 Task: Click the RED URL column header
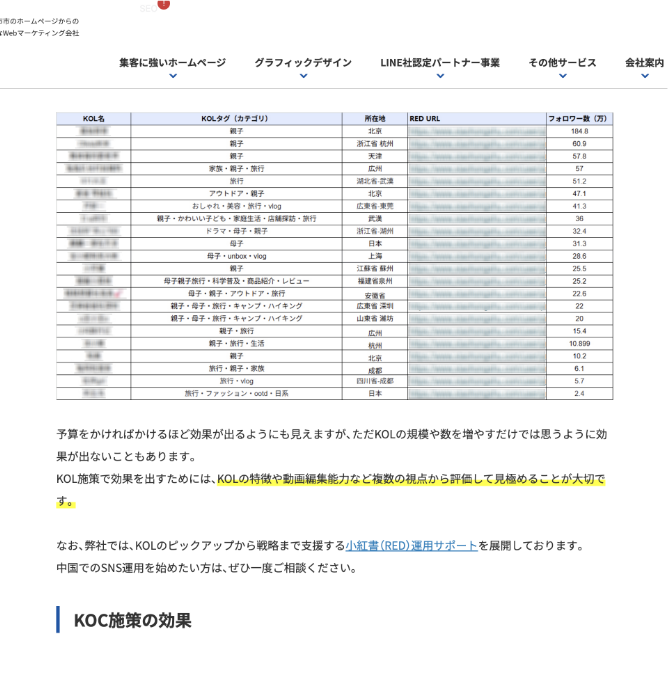[x=477, y=119]
